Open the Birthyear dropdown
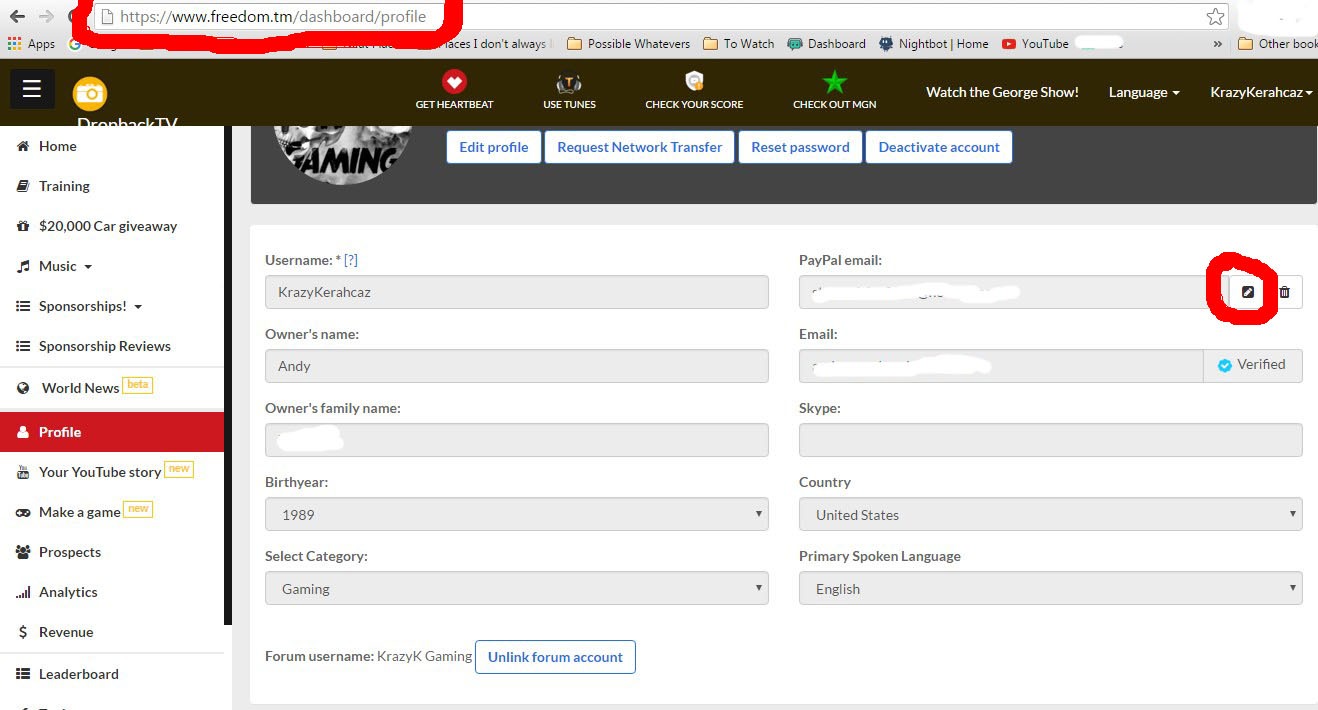 click(516, 515)
